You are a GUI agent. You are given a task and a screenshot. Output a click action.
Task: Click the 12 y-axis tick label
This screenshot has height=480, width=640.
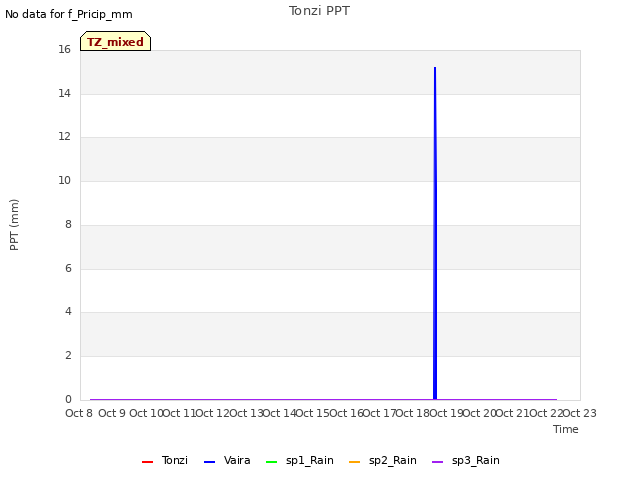click(x=64, y=137)
